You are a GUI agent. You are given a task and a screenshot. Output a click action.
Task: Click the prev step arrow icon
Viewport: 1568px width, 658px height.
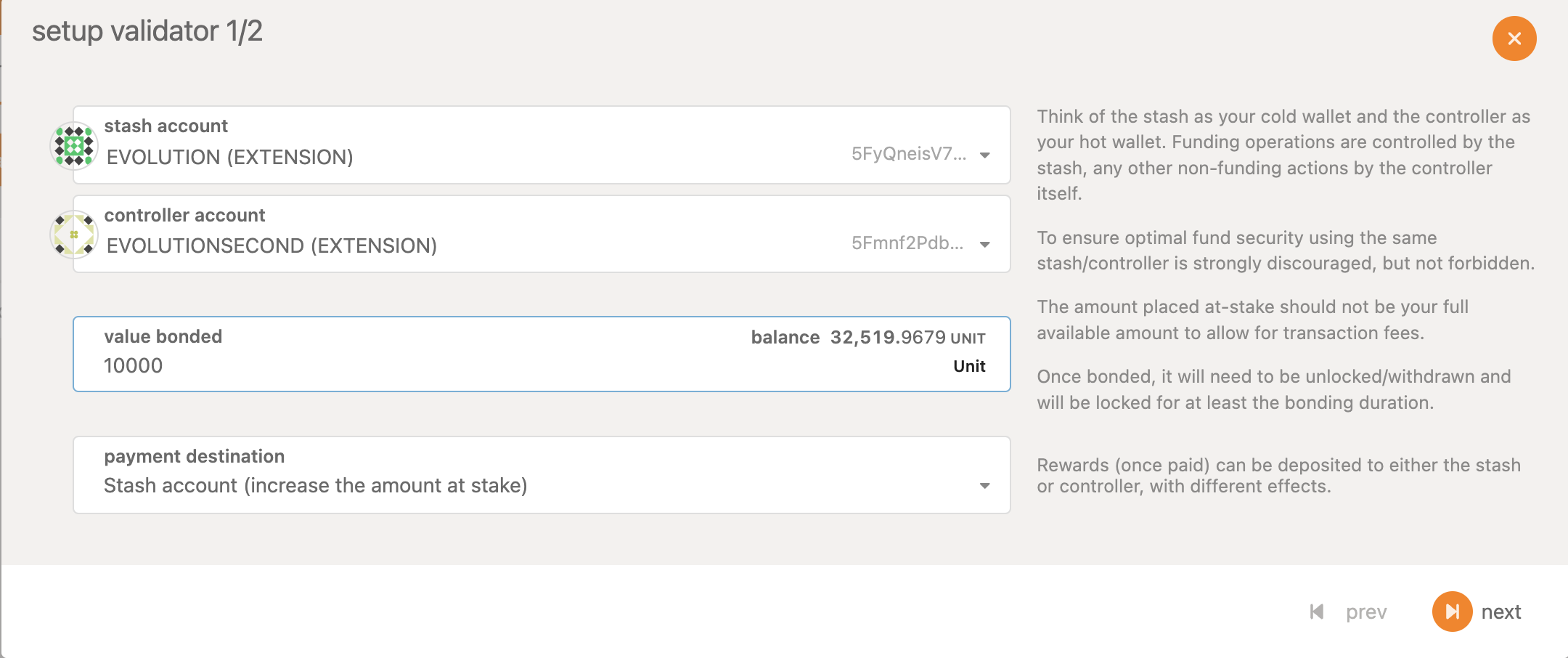(x=1317, y=612)
